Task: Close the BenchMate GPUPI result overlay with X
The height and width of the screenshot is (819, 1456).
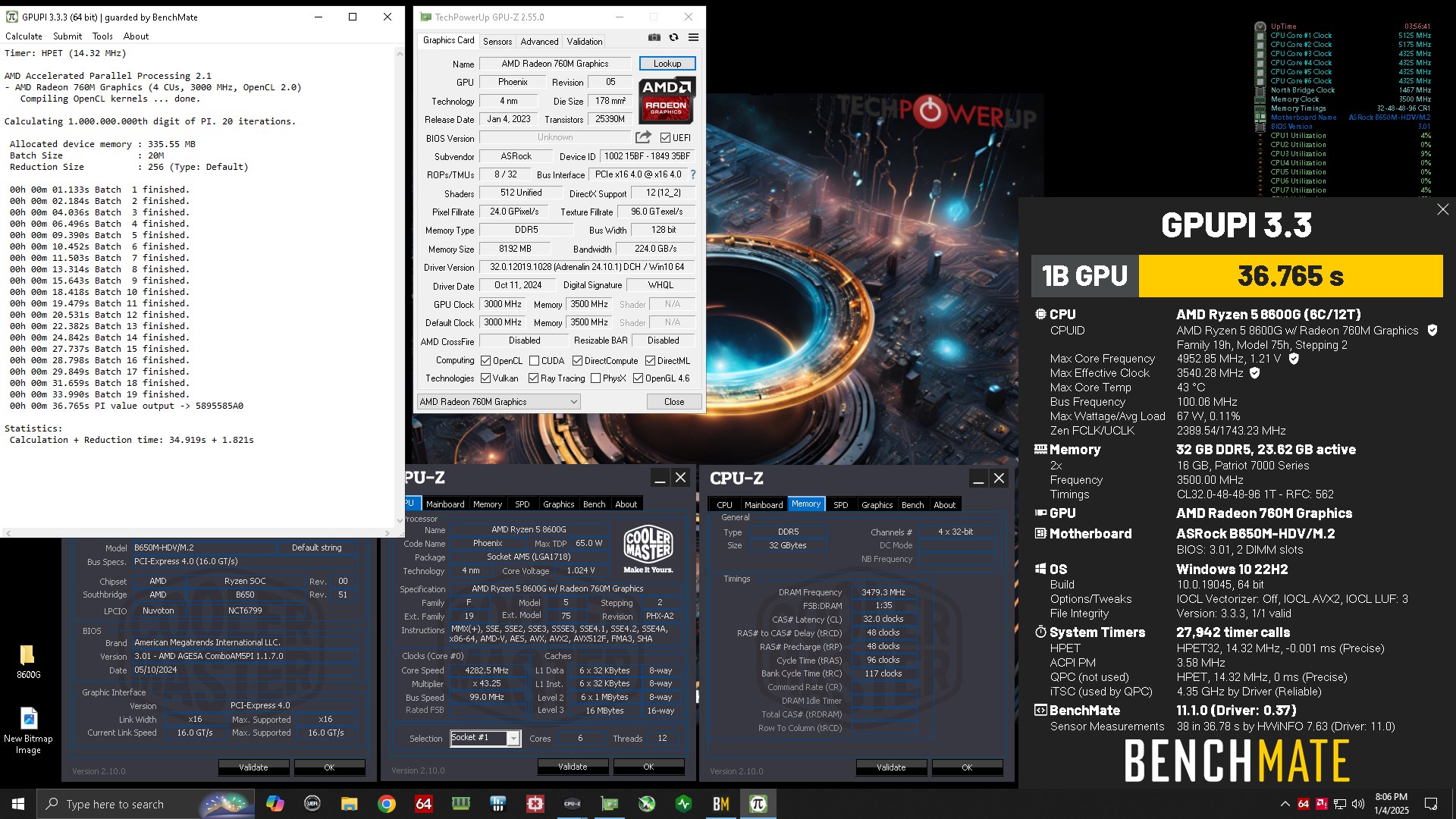Action: pyautogui.click(x=1442, y=209)
